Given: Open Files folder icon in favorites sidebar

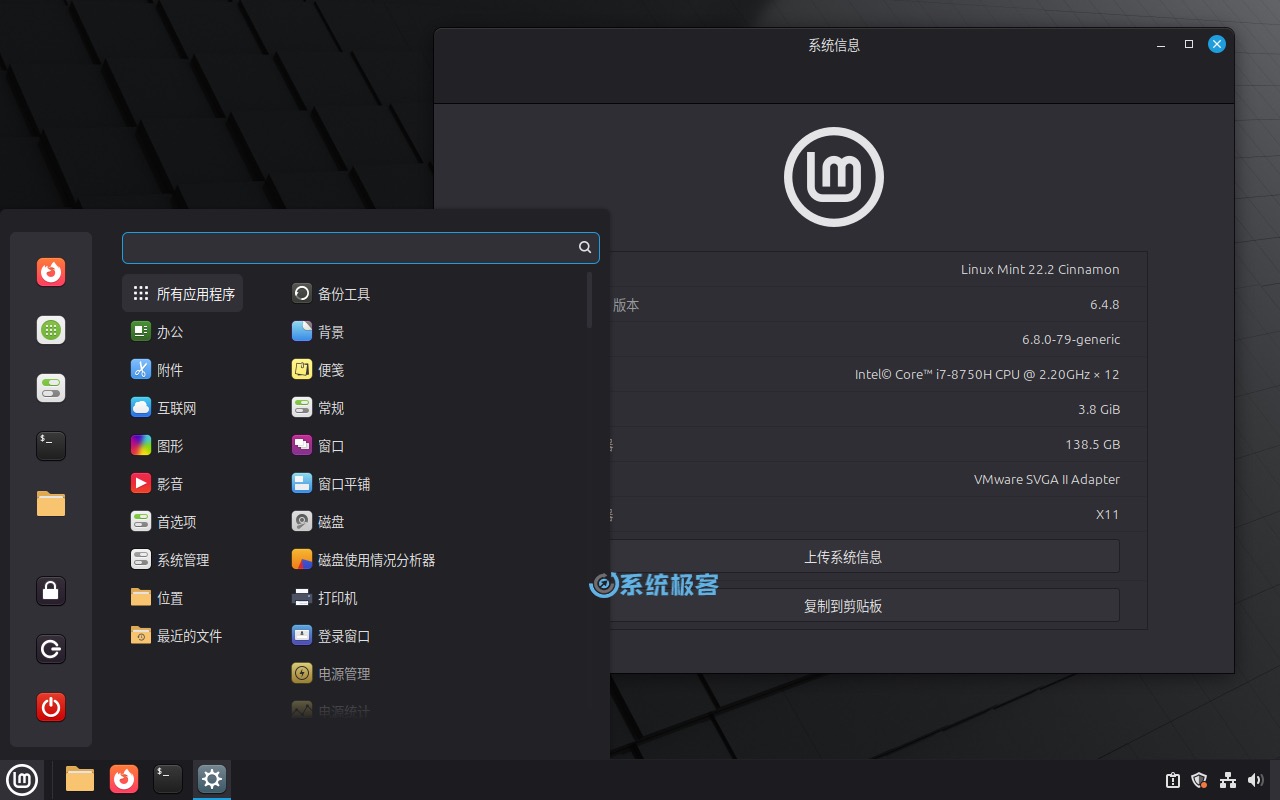Looking at the screenshot, I should pyautogui.click(x=51, y=503).
